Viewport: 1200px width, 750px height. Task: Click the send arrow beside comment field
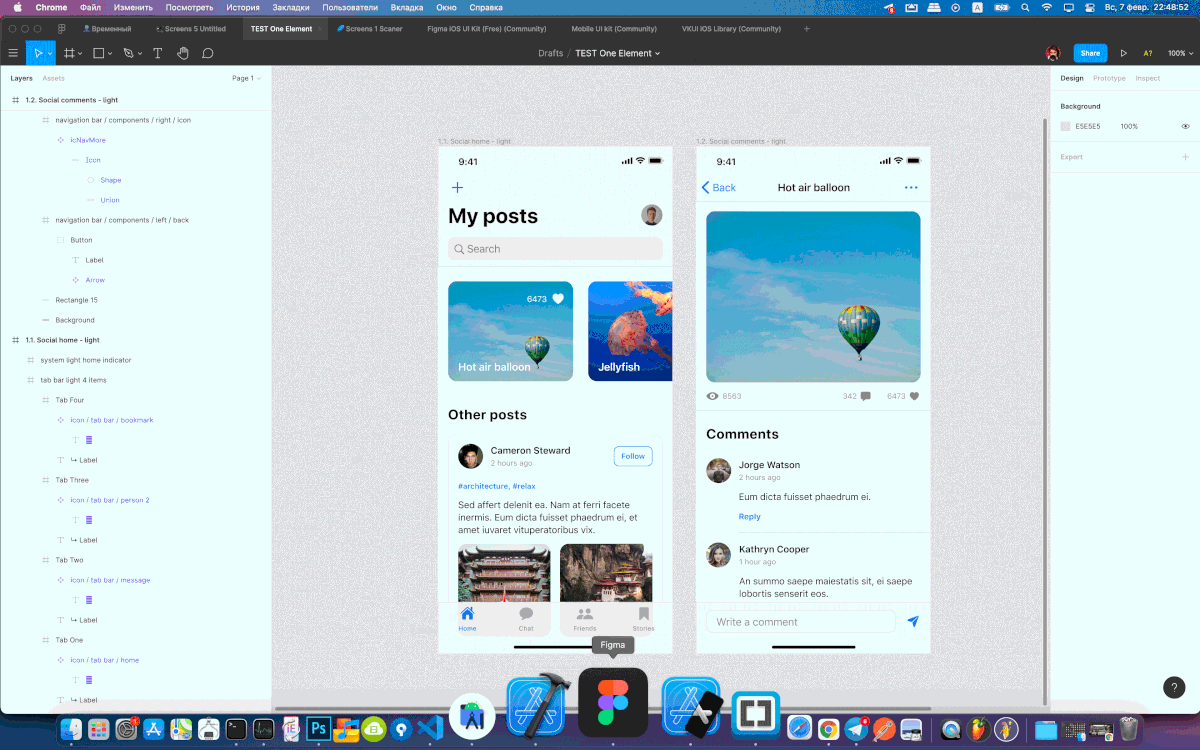[x=913, y=621]
